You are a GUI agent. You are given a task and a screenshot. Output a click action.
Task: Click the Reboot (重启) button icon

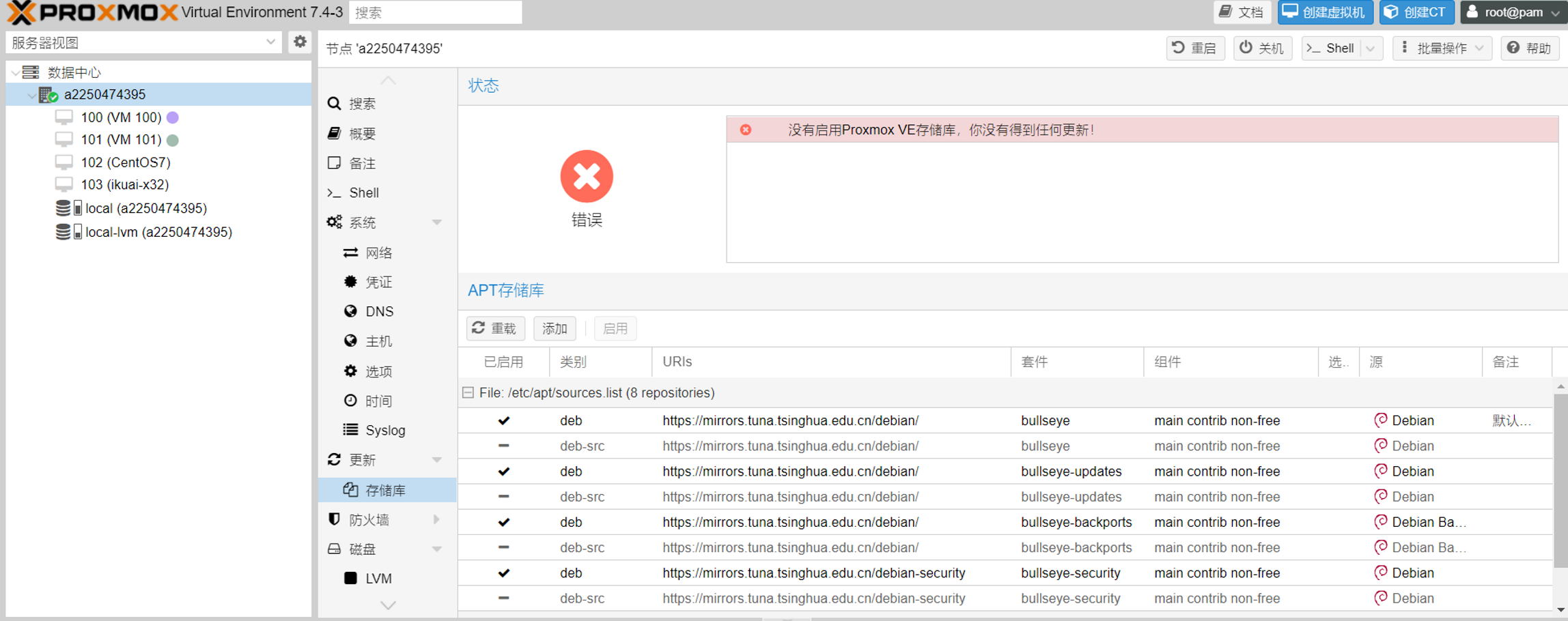pyautogui.click(x=1179, y=48)
